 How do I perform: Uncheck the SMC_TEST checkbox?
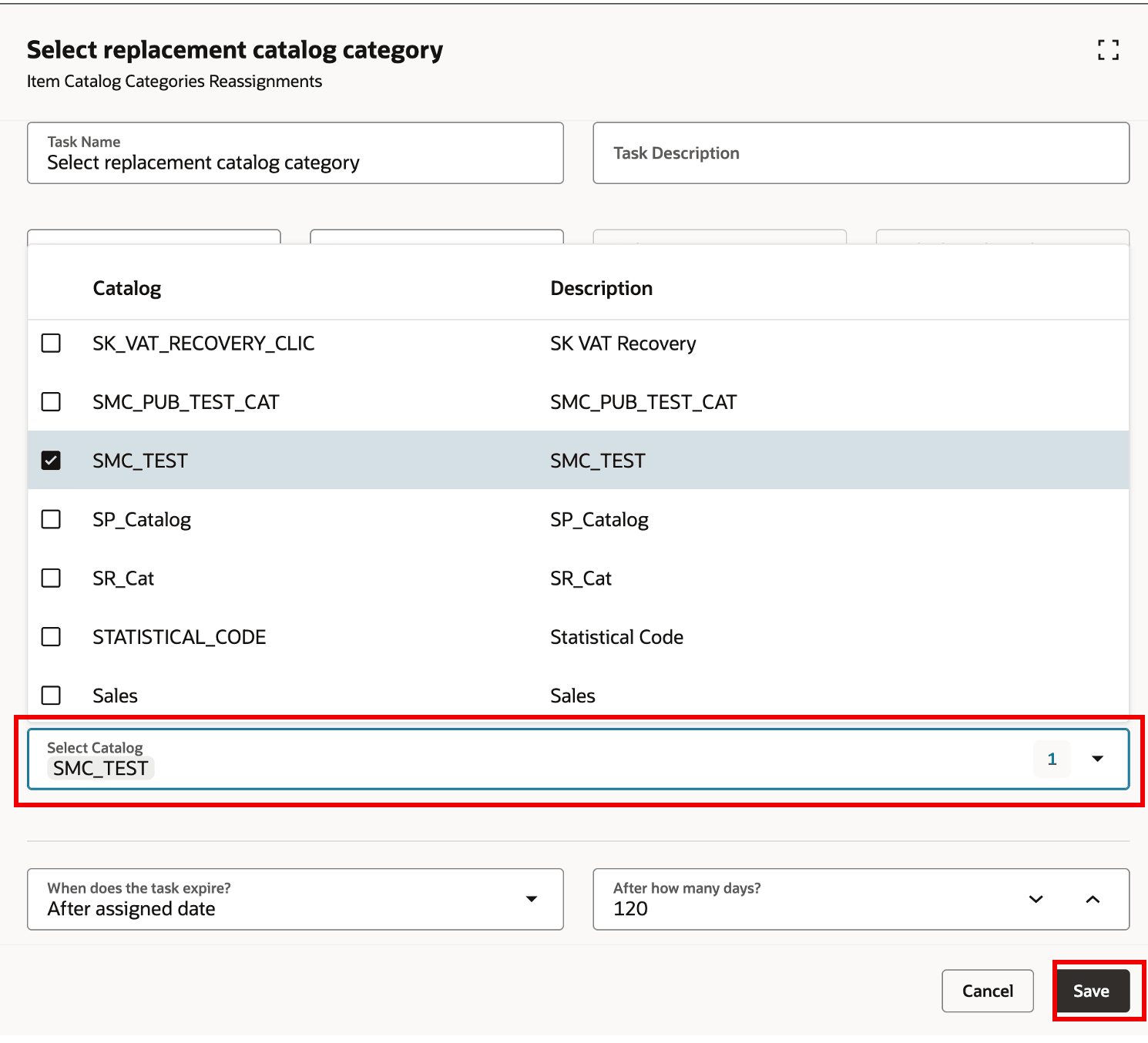coord(52,460)
